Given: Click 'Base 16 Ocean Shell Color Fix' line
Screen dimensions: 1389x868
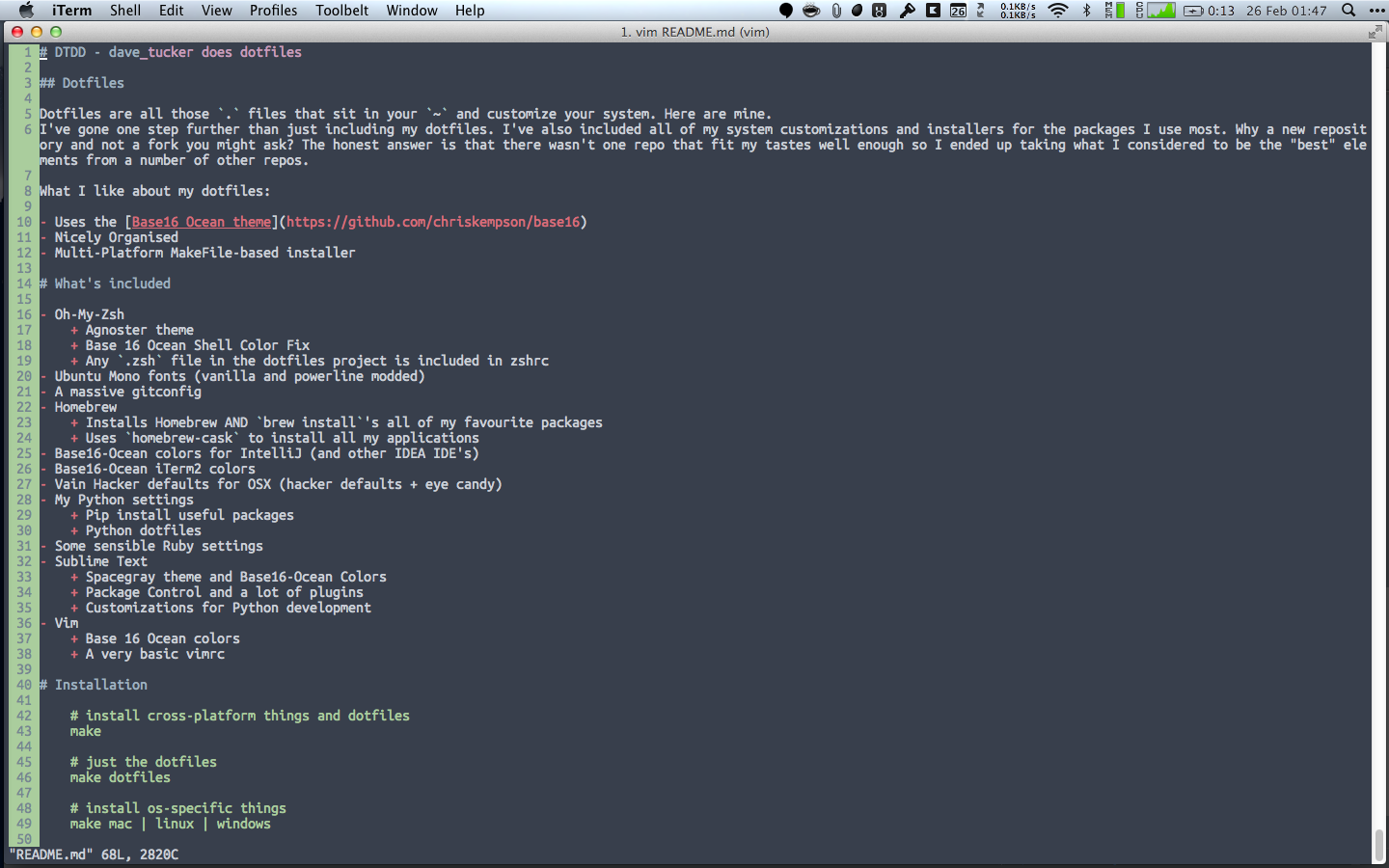Looking at the screenshot, I should [x=198, y=345].
